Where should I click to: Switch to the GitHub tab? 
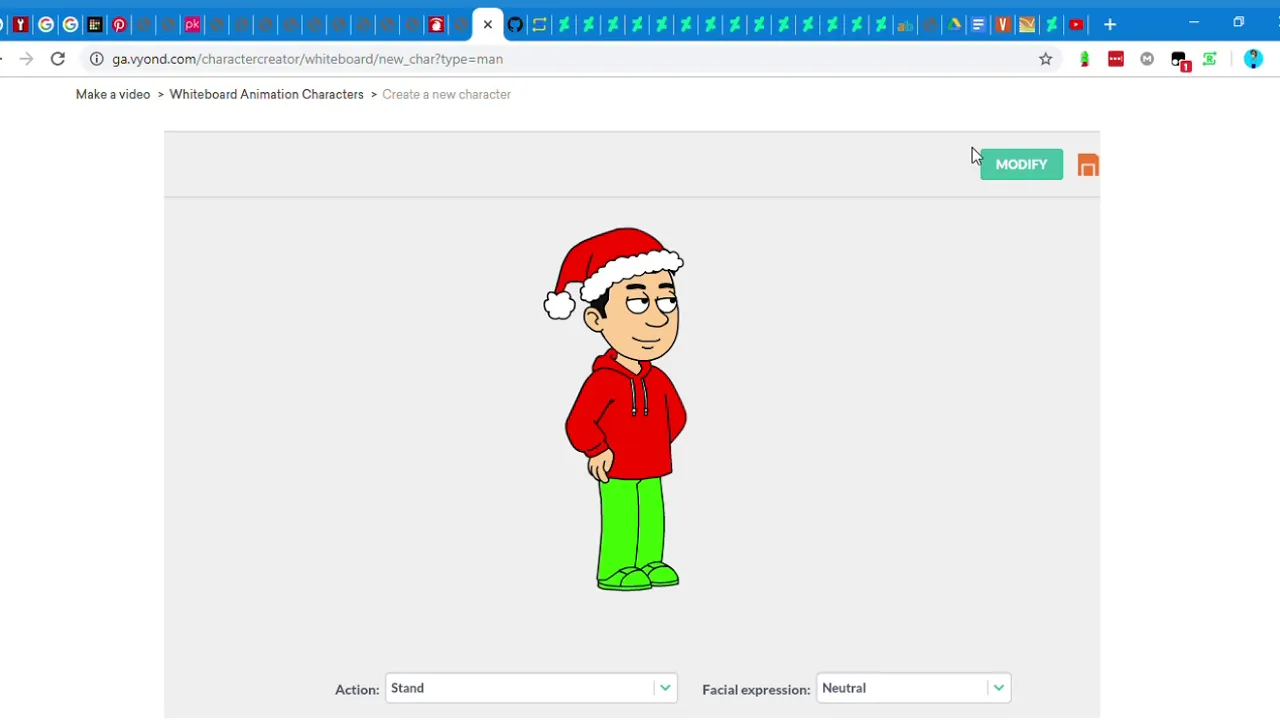pos(515,24)
